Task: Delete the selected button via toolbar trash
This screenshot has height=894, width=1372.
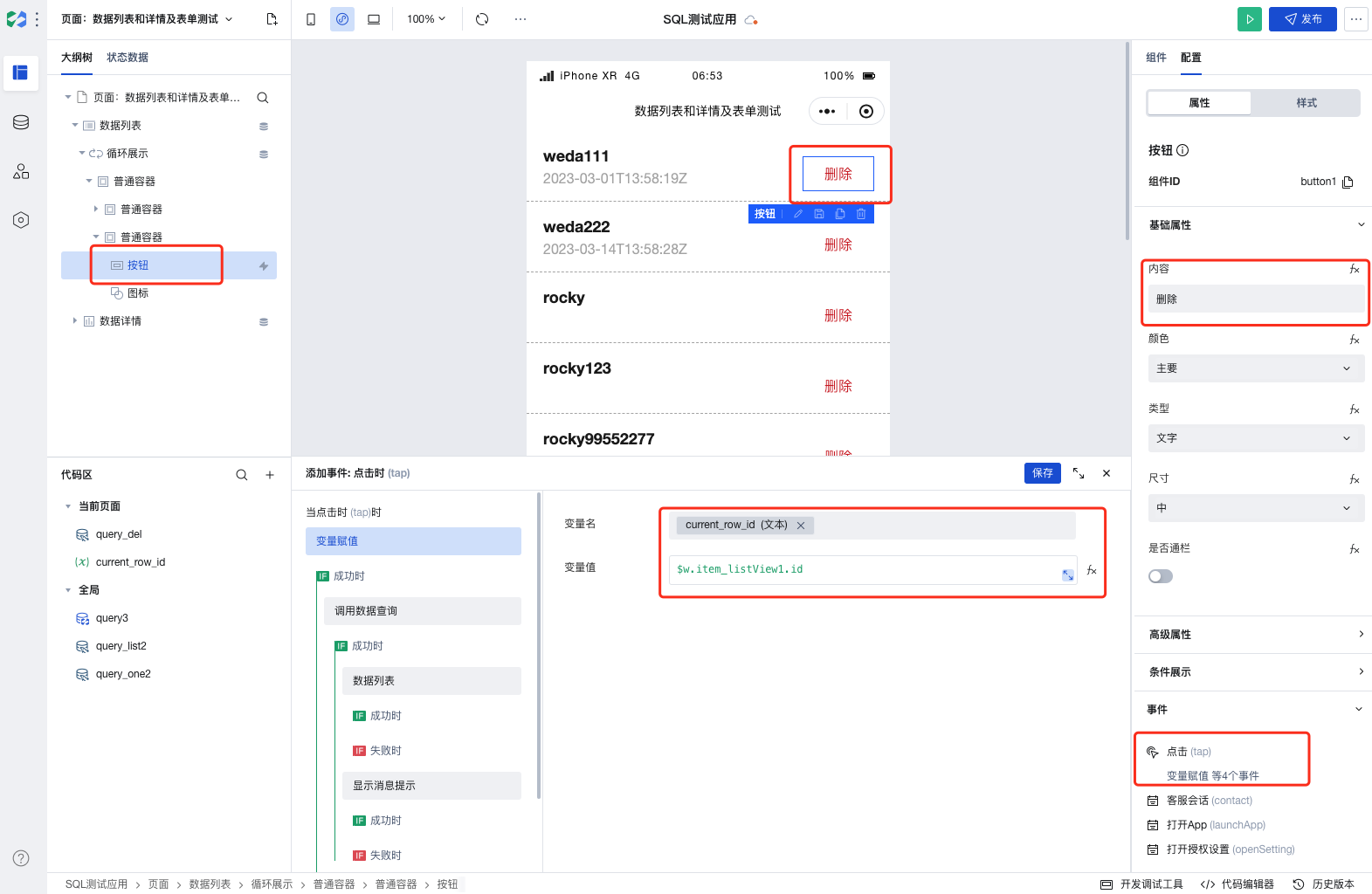Action: point(861,214)
